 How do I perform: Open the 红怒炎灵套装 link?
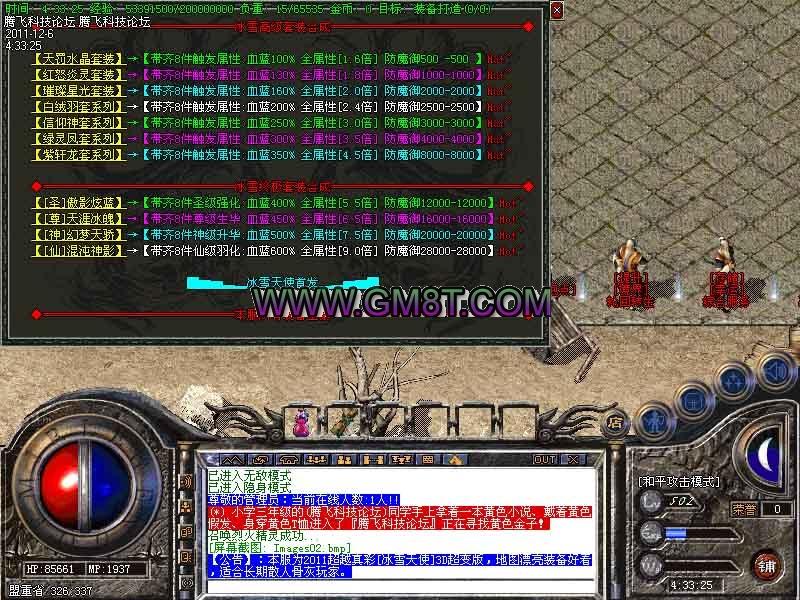[78, 74]
